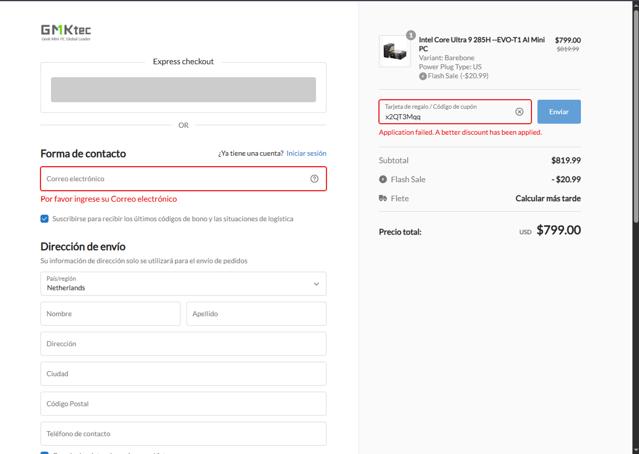Screen dimensions: 639x454
Task: Focus the Correo electrónico input field
Action: click(x=183, y=179)
